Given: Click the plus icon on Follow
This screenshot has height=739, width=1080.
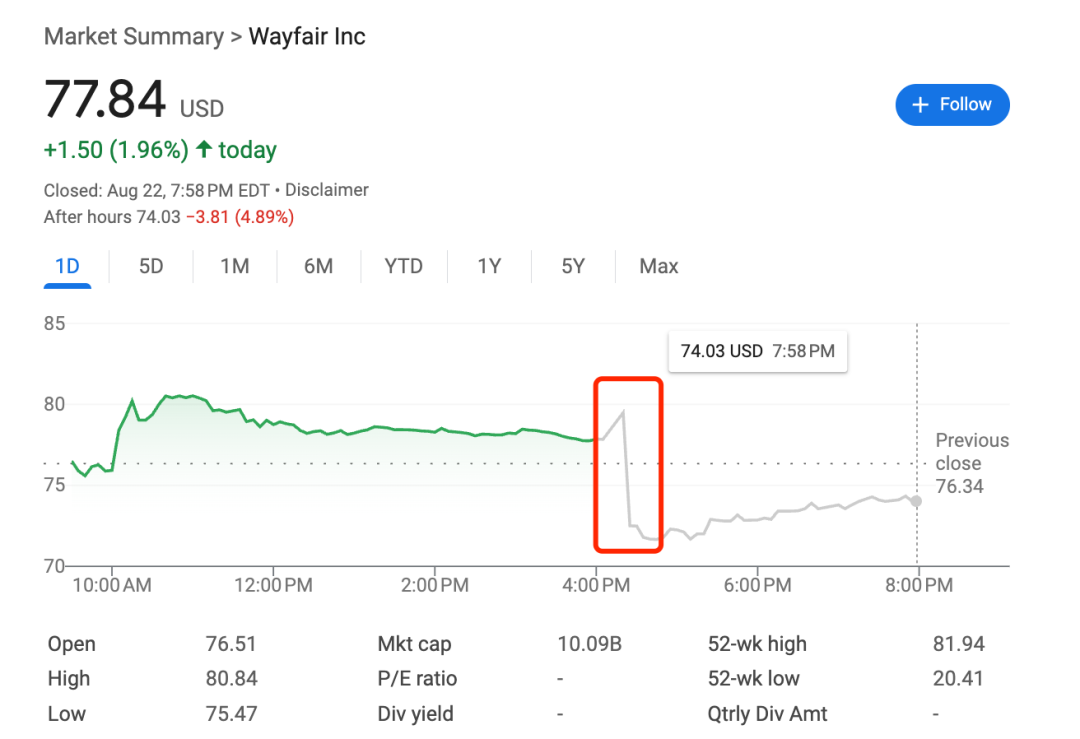Looking at the screenshot, I should [x=921, y=105].
